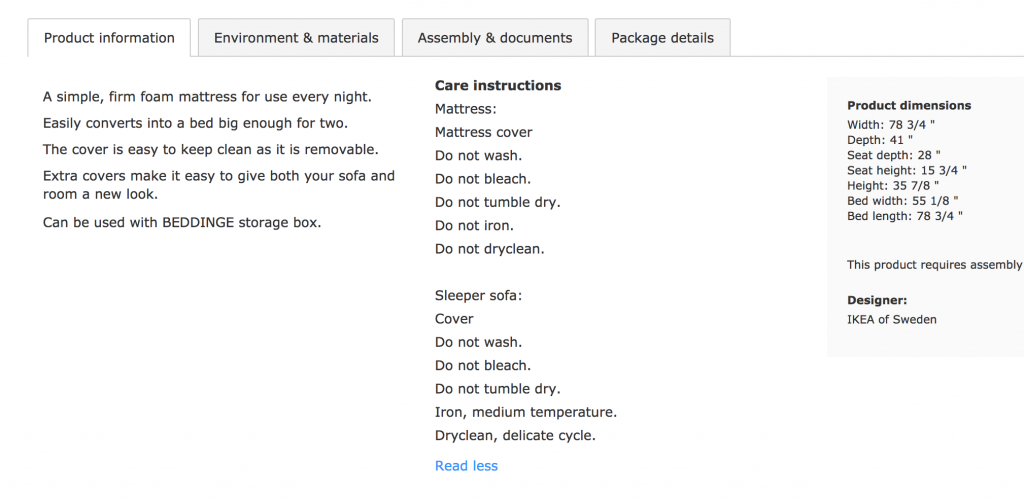Click IKEA of Sweden text
Image resolution: width=1024 pixels, height=501 pixels.
(892, 320)
